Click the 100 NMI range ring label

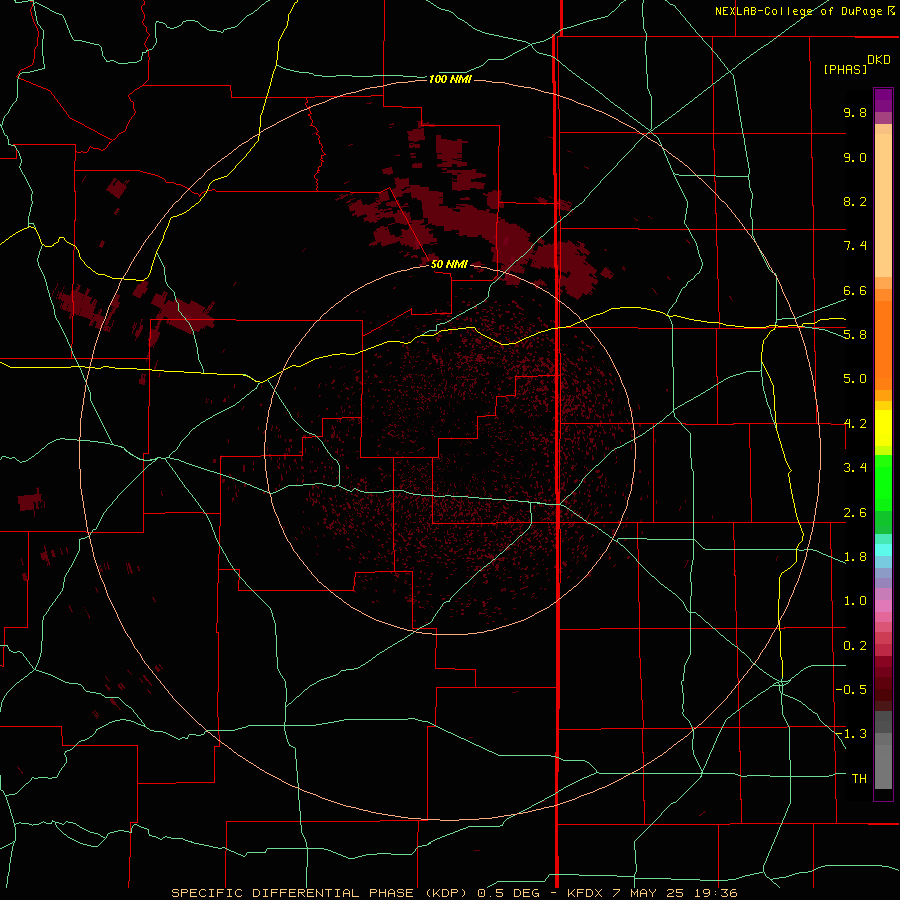(450, 79)
